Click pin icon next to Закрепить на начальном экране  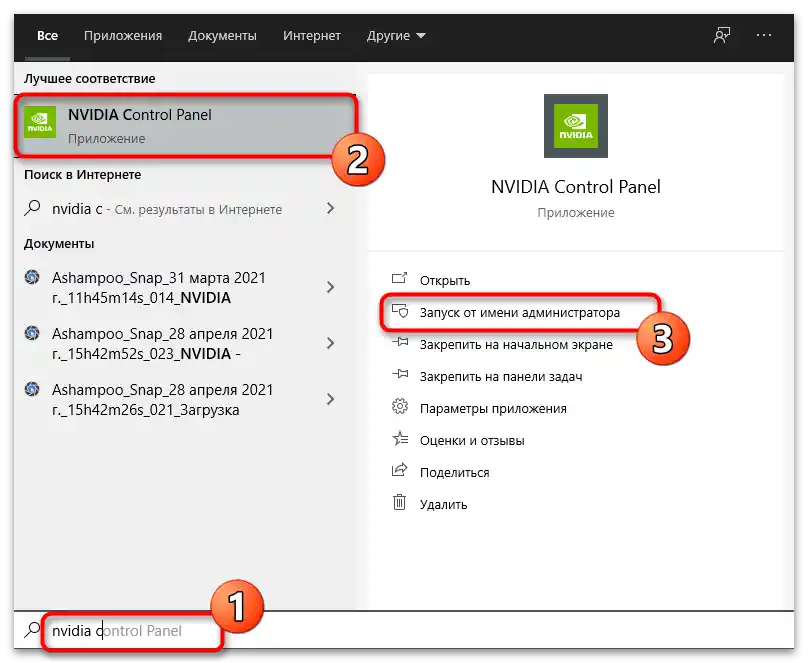[x=400, y=342]
